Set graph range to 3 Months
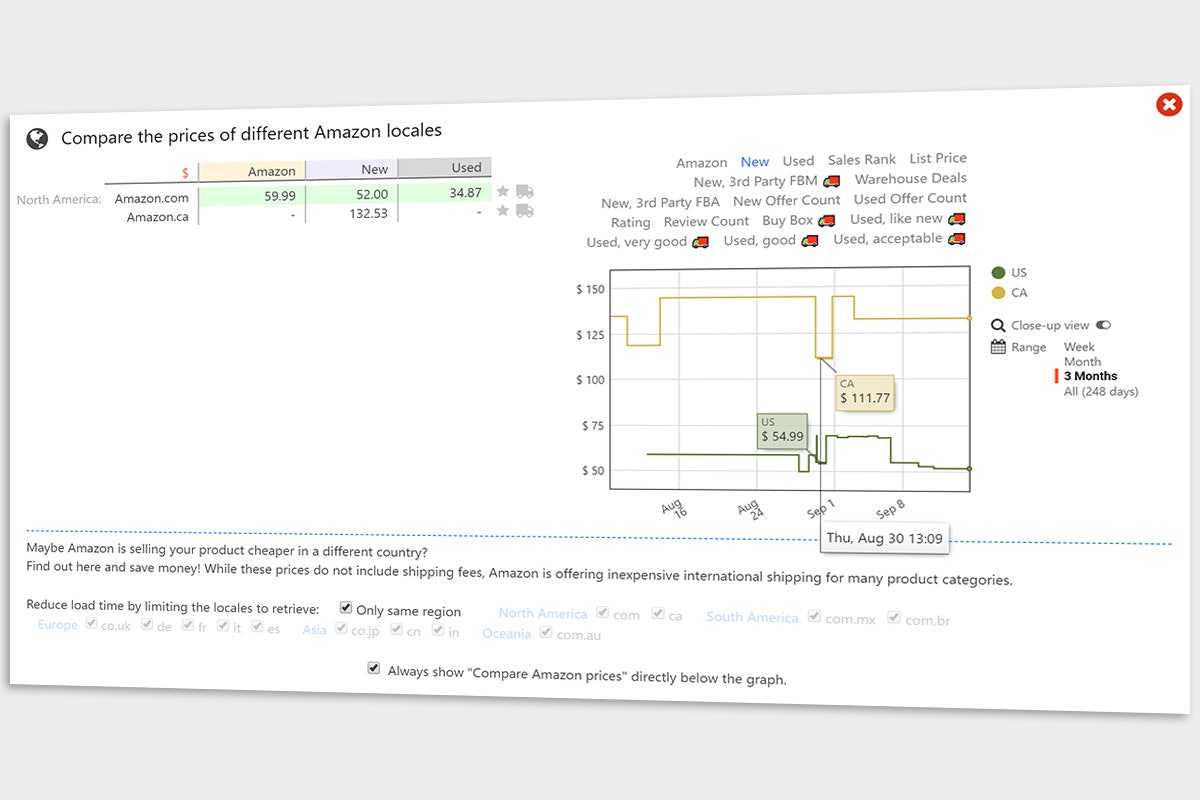The image size is (1200, 800). (1090, 377)
